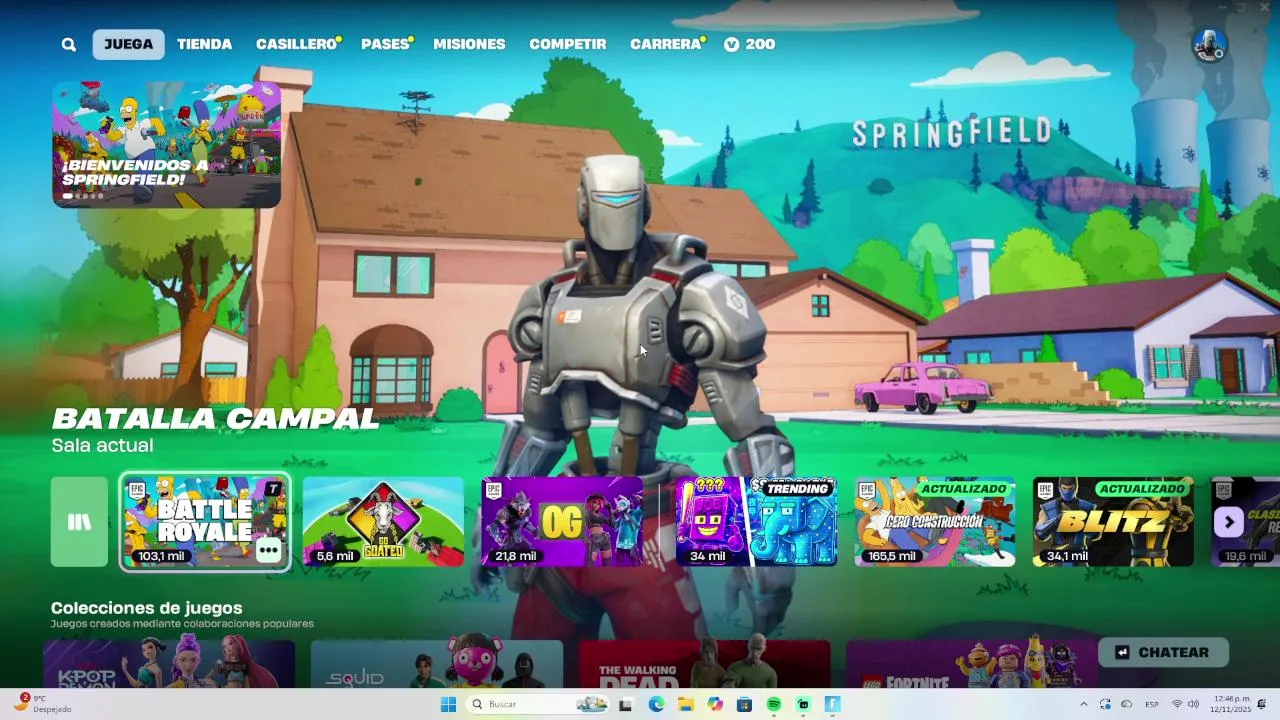Screen dimensions: 1280x720
Task: Click the chat icon inside CHATEAR button
Action: [1122, 652]
